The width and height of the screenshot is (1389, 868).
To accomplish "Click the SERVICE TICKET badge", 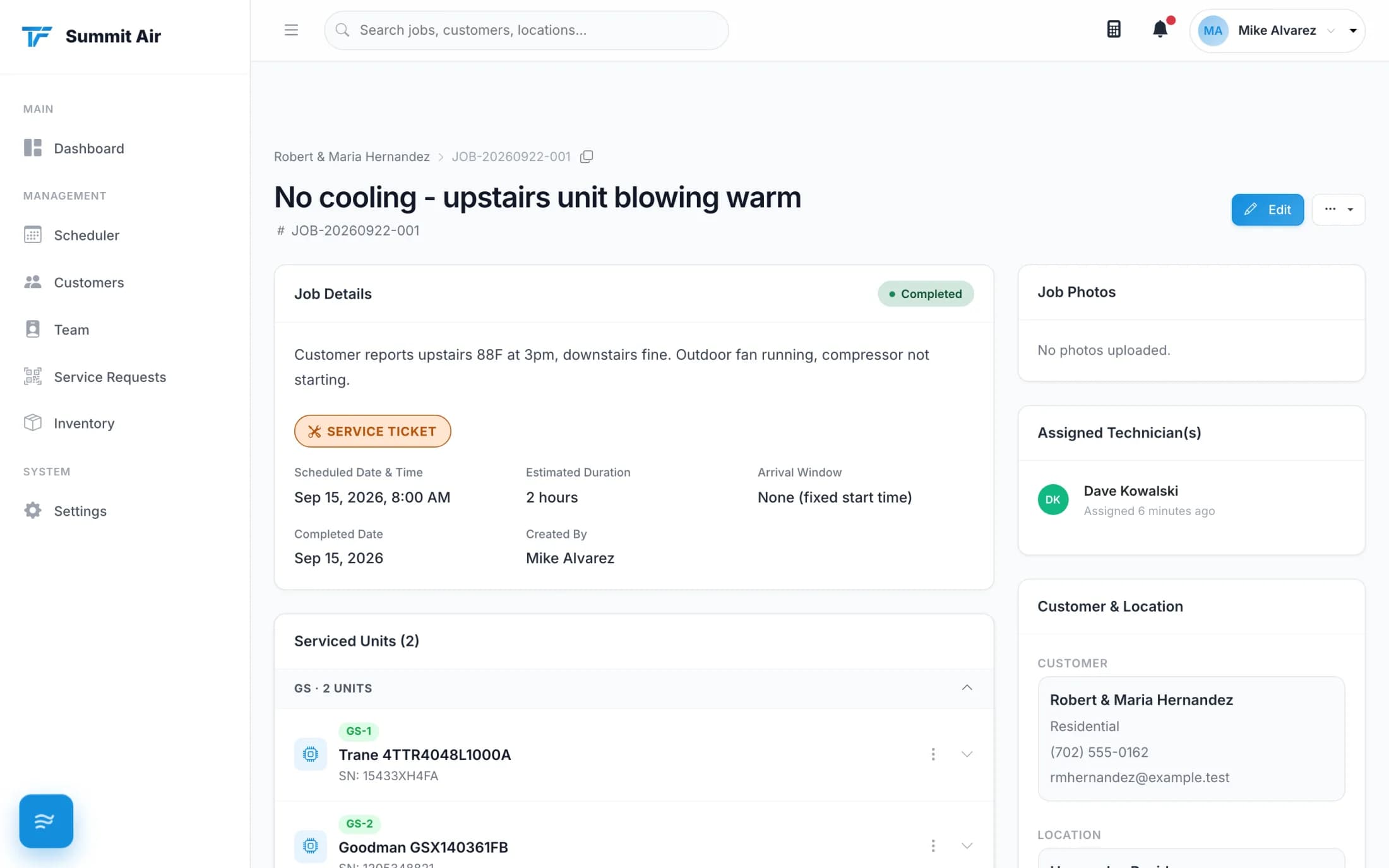I will pos(373,431).
